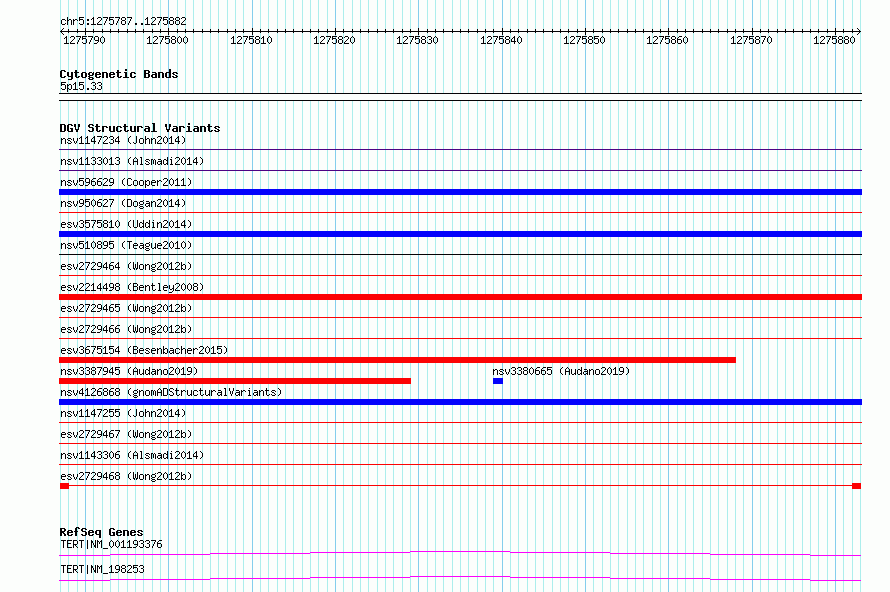Open variant nsv596629 (Cooper2011)

(x=126, y=182)
